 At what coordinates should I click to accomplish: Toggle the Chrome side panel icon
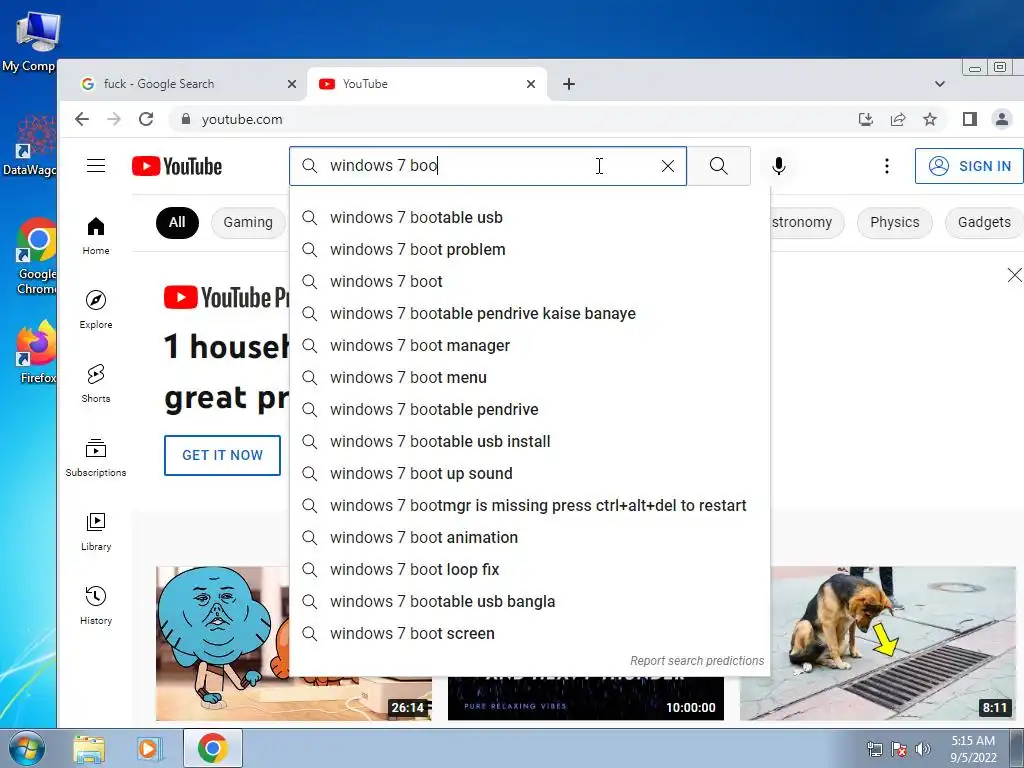pos(970,119)
